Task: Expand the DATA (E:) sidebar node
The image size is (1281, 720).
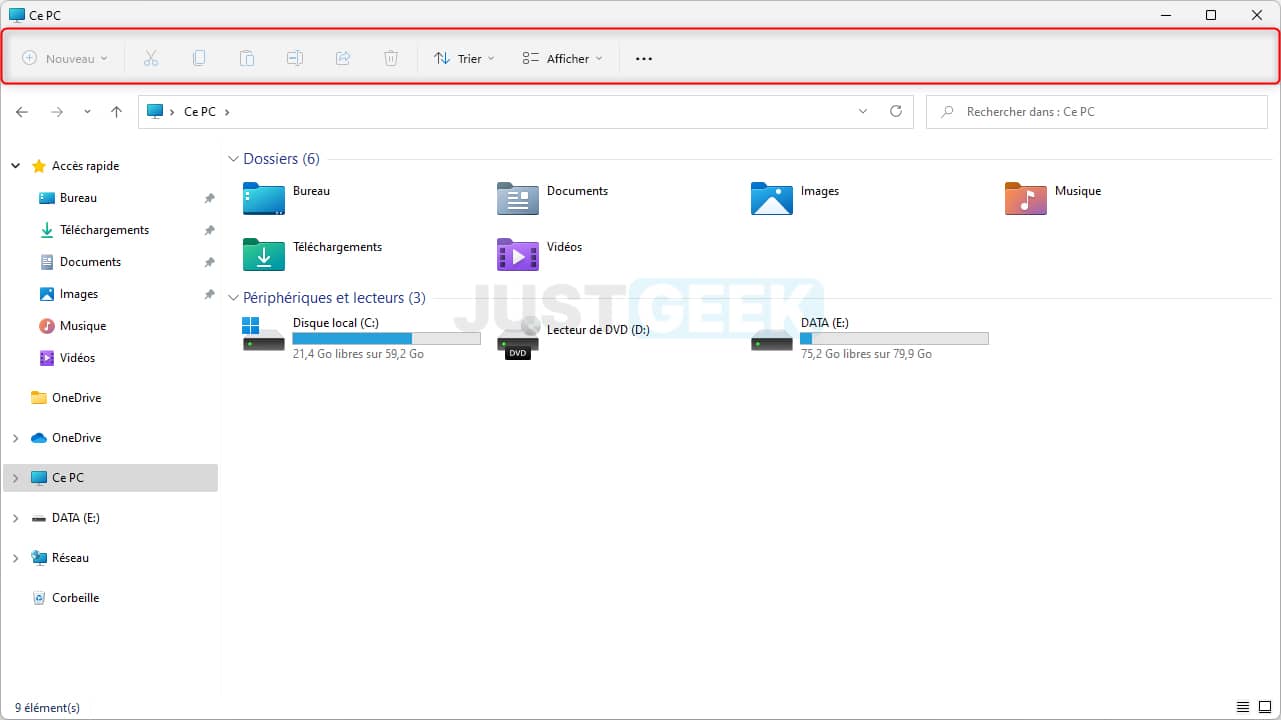Action: tap(15, 518)
